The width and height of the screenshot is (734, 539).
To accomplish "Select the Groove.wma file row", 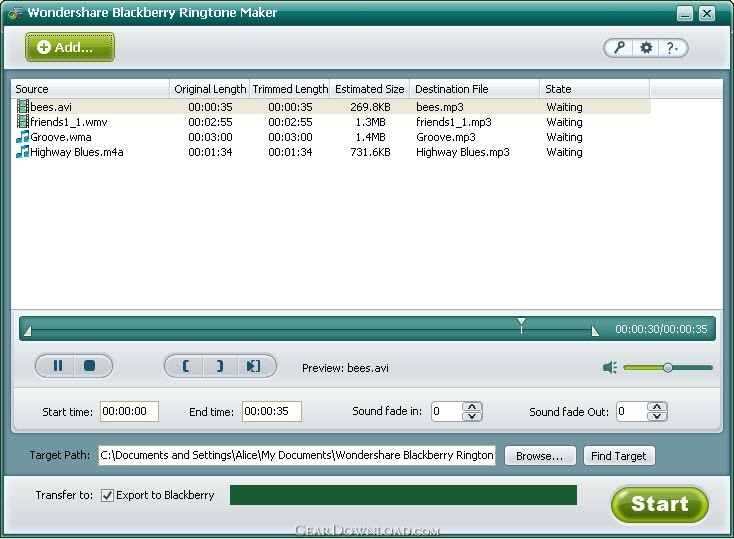I will point(331,137).
